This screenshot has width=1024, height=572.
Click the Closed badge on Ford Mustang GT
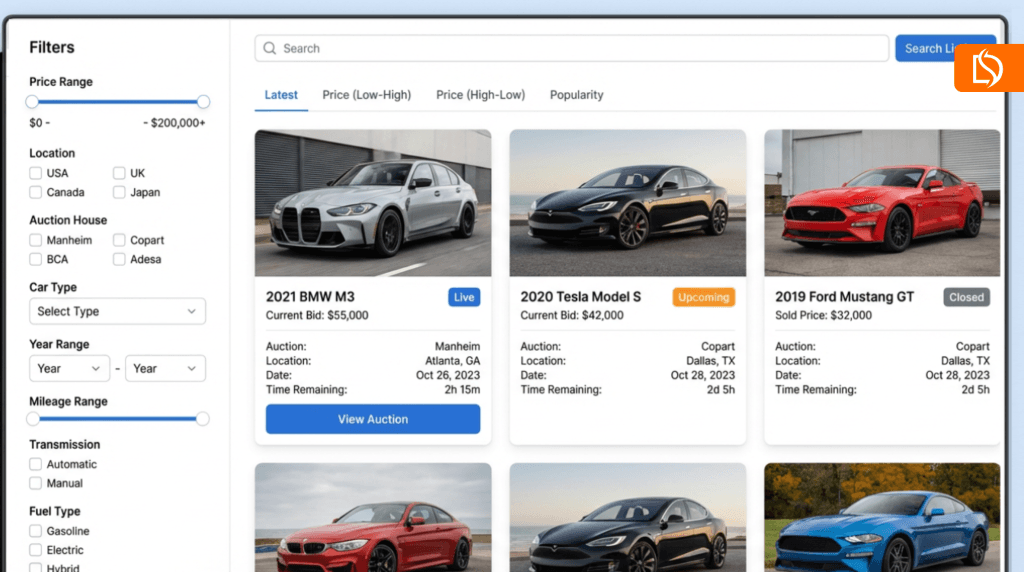point(966,297)
